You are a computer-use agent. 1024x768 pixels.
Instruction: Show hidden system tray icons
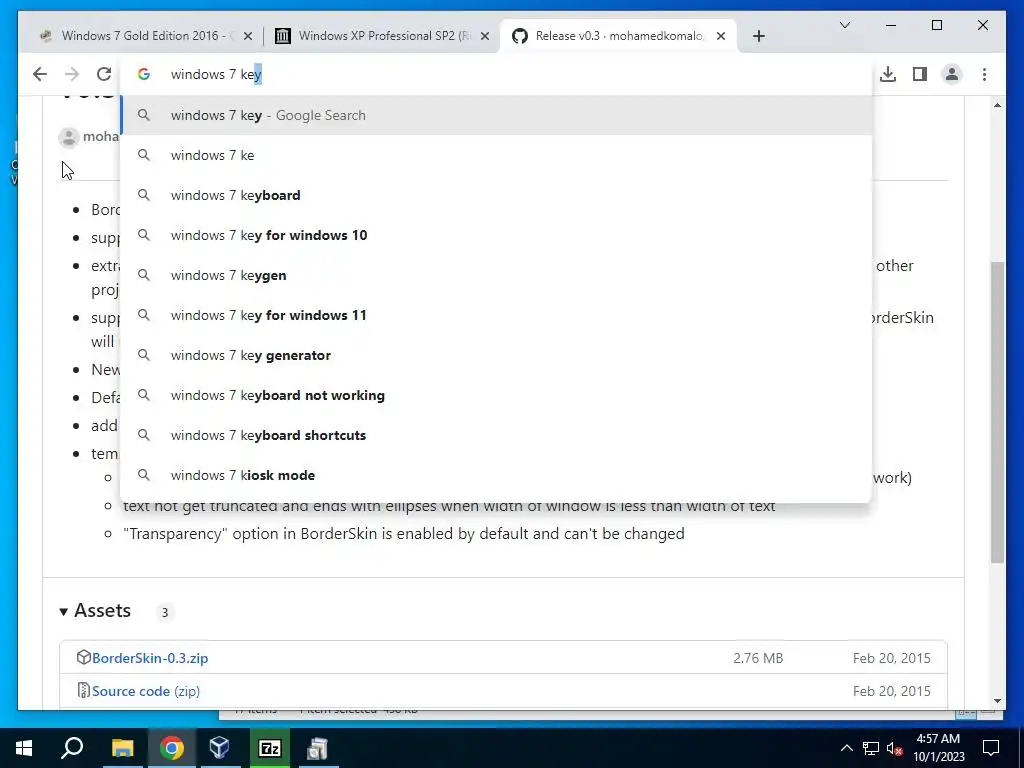(x=846, y=748)
